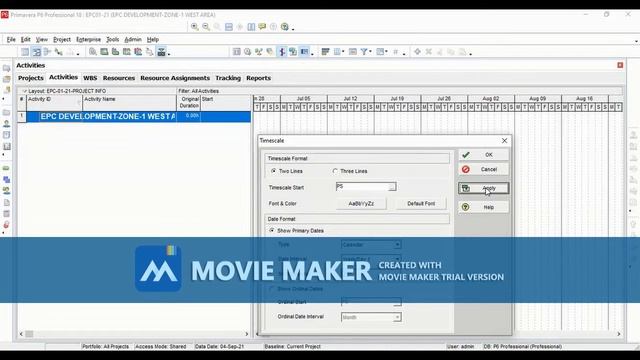Click the layout pane icon beside the zoom icons
The width and height of the screenshot is (640, 360).
pos(229,27)
